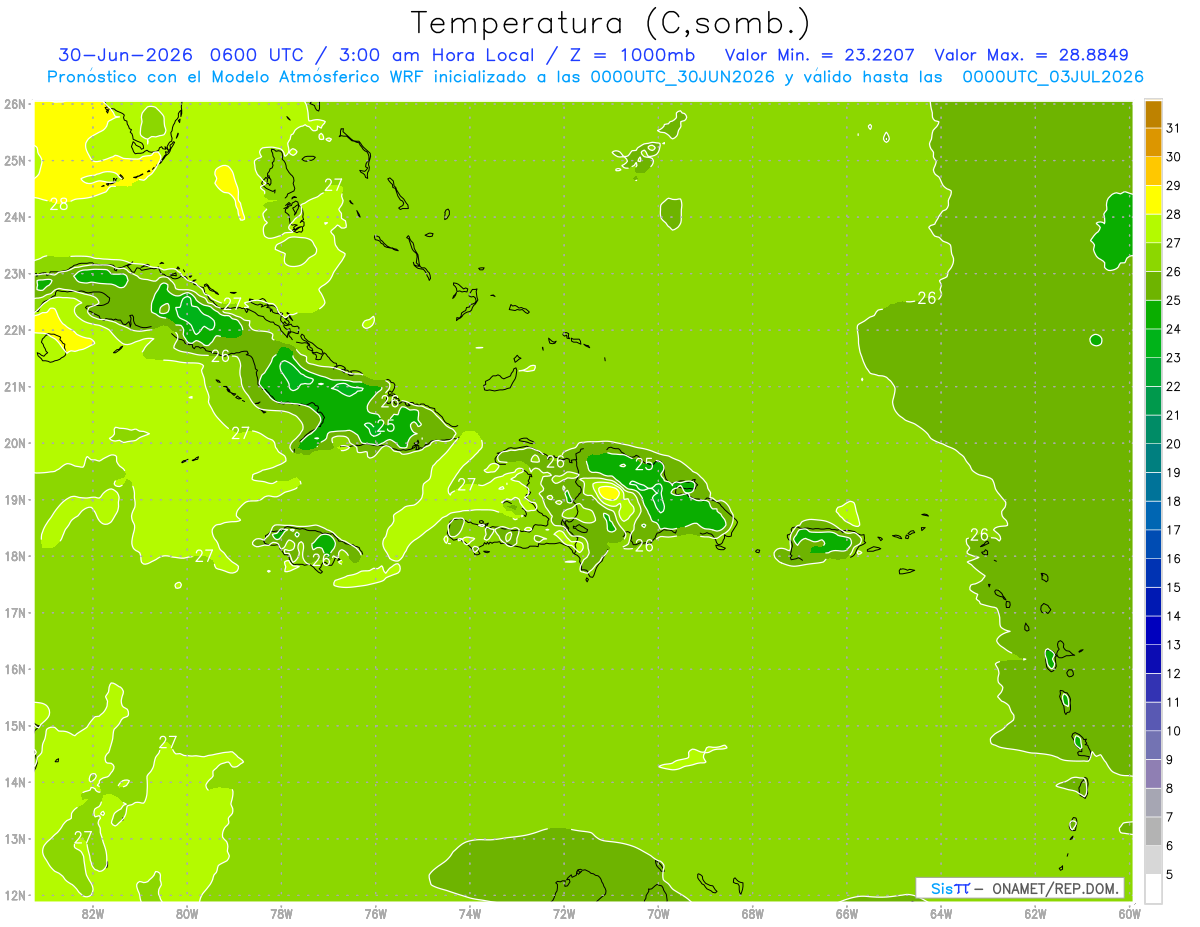Click the "26N" latitude axis label
This screenshot has width=1200, height=927.
tap(14, 104)
